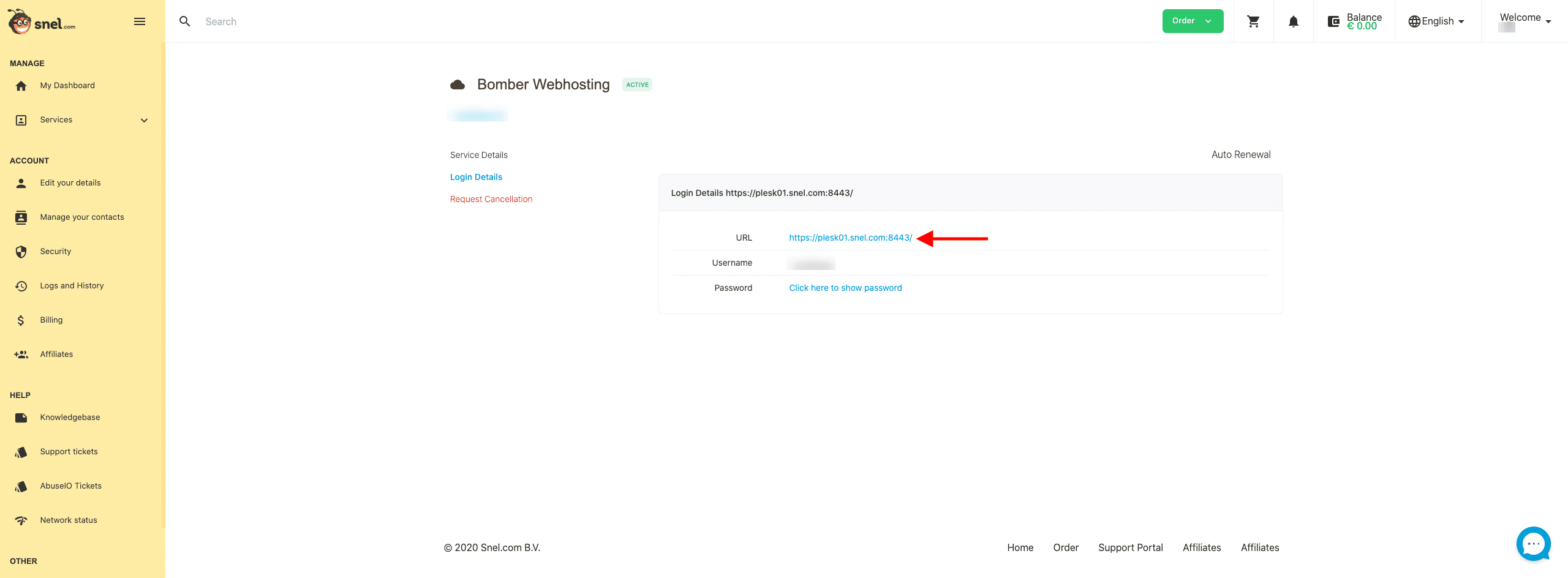Open Network status
The width and height of the screenshot is (1568, 578).
pyautogui.click(x=69, y=520)
